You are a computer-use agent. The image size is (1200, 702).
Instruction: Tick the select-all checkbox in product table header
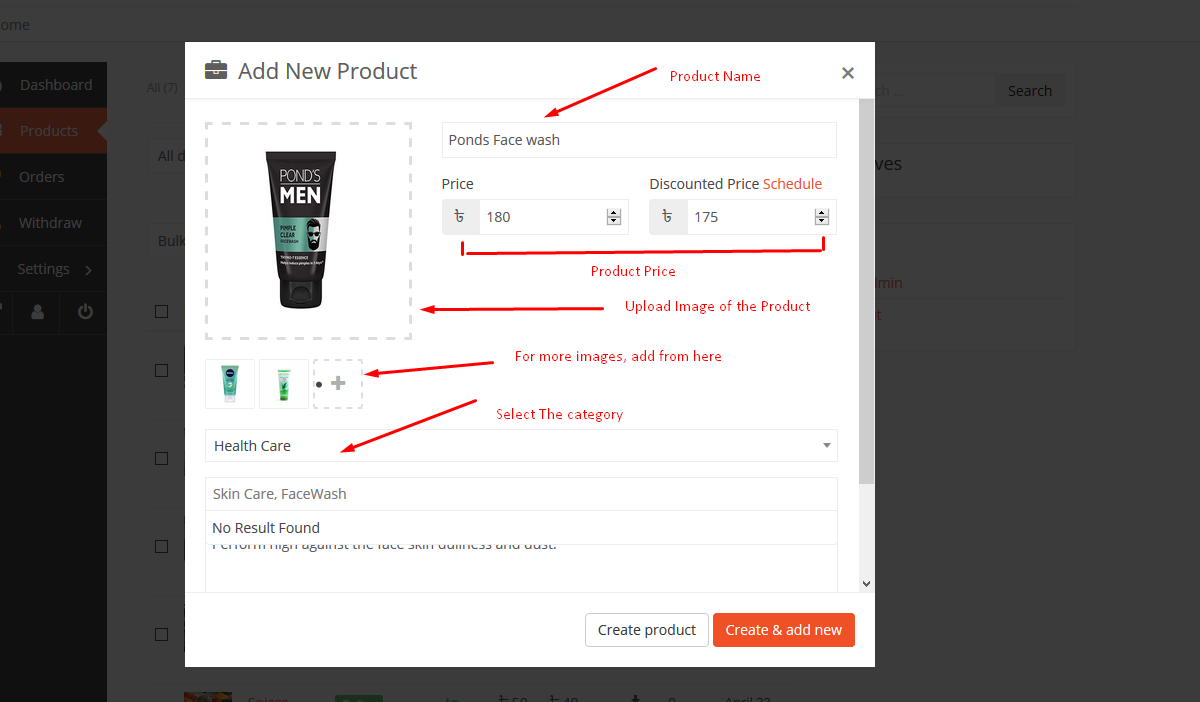(162, 312)
